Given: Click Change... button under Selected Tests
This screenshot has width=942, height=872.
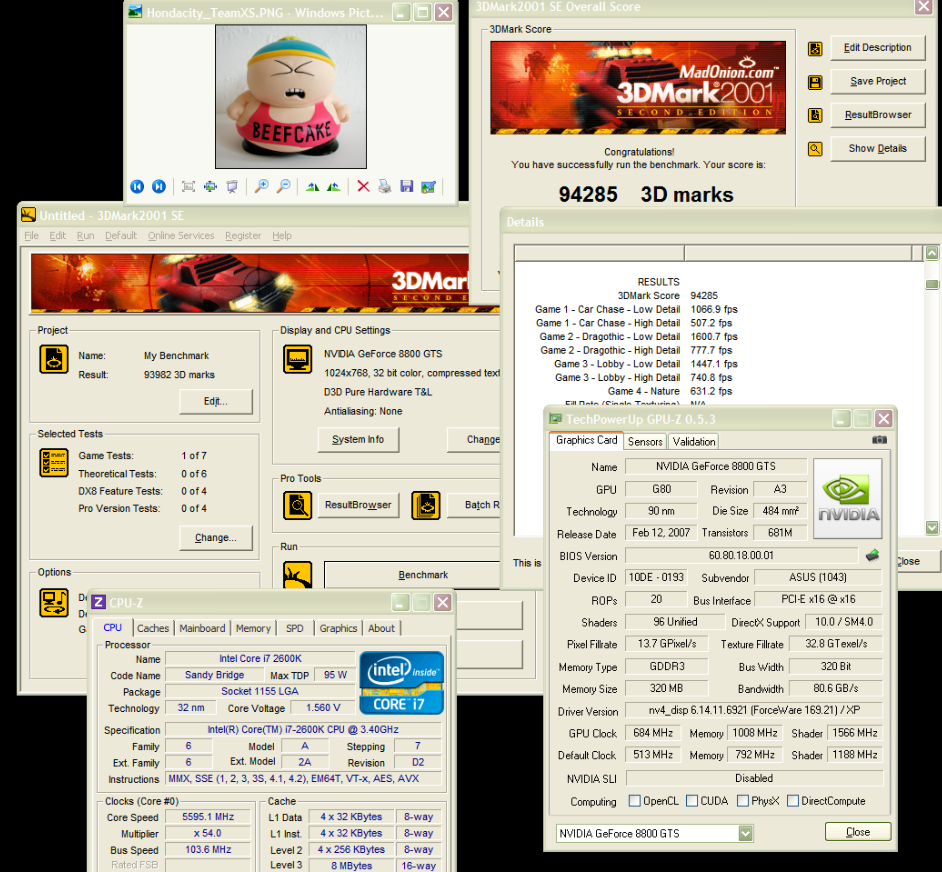Looking at the screenshot, I should 216,538.
